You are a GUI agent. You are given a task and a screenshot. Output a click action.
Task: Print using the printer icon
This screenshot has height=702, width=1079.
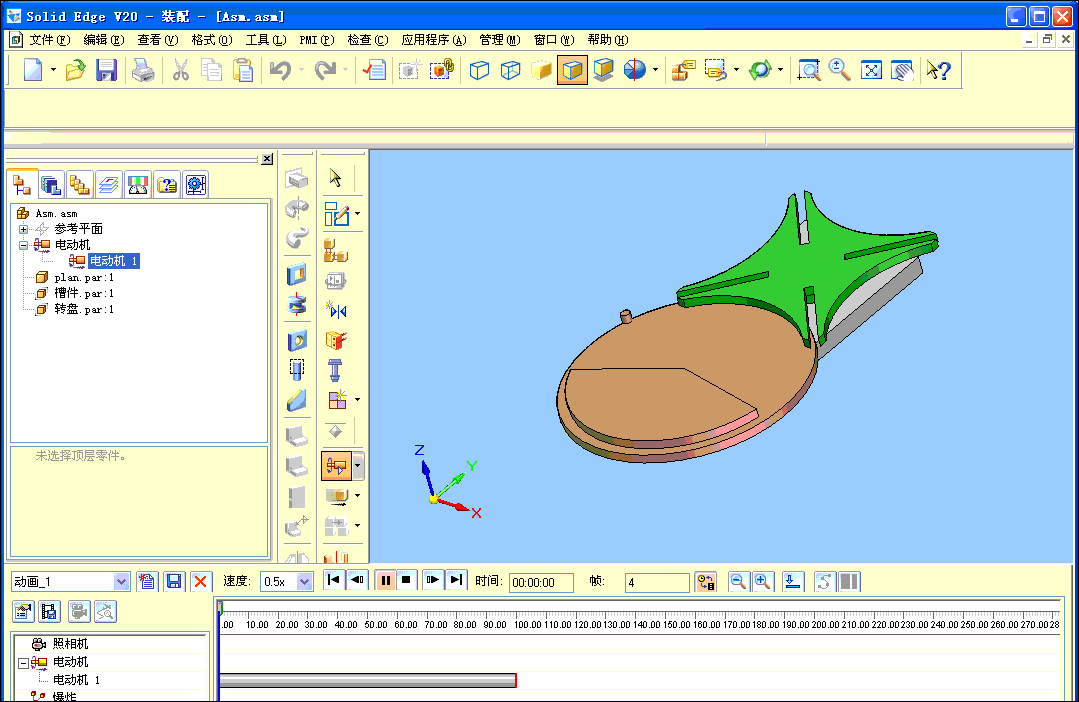point(142,70)
